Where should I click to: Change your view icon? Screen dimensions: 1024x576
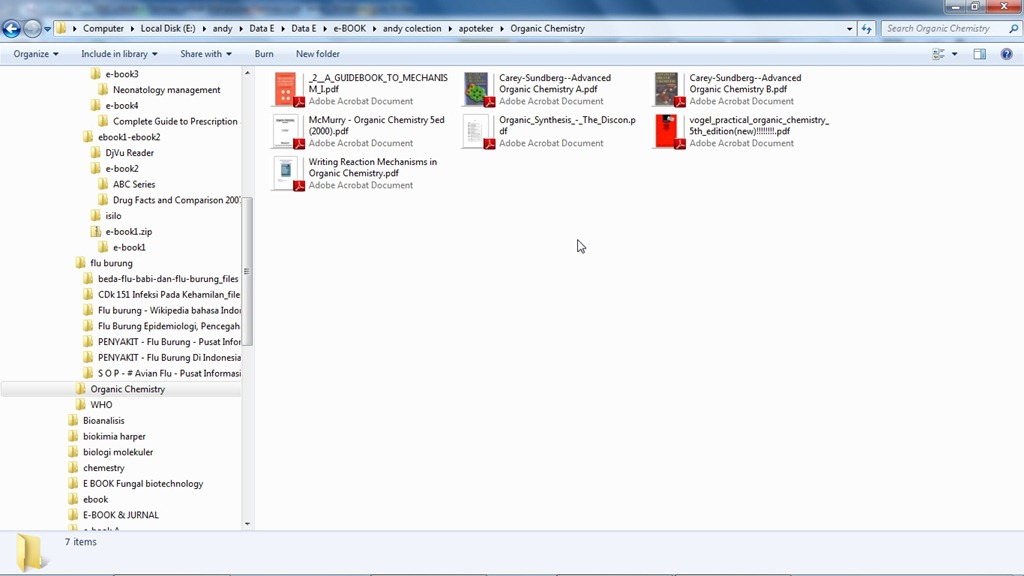pos(938,54)
